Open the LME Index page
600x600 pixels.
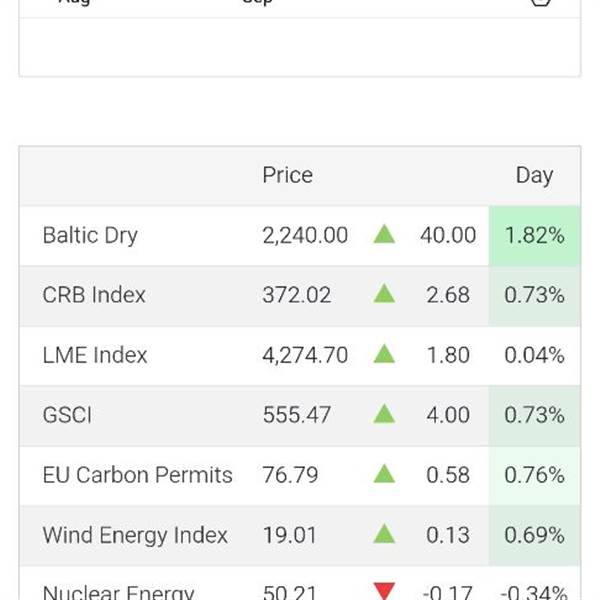[x=95, y=356]
